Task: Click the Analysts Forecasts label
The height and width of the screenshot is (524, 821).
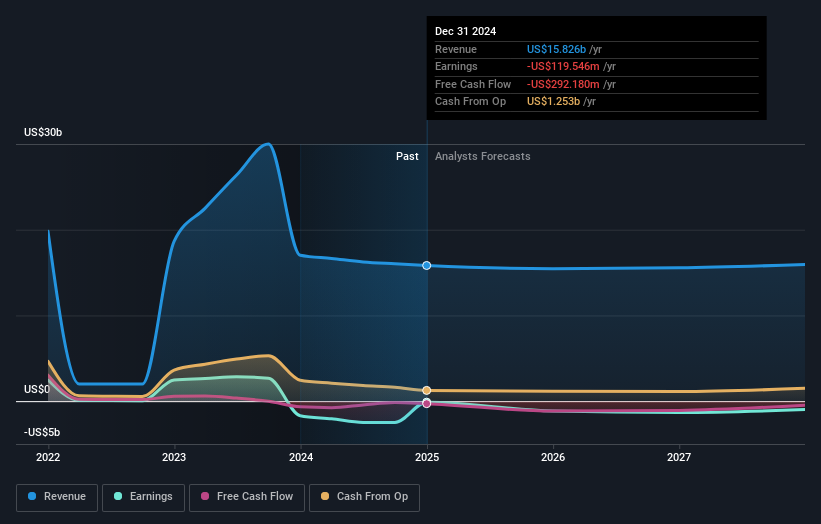Action: 483,157
